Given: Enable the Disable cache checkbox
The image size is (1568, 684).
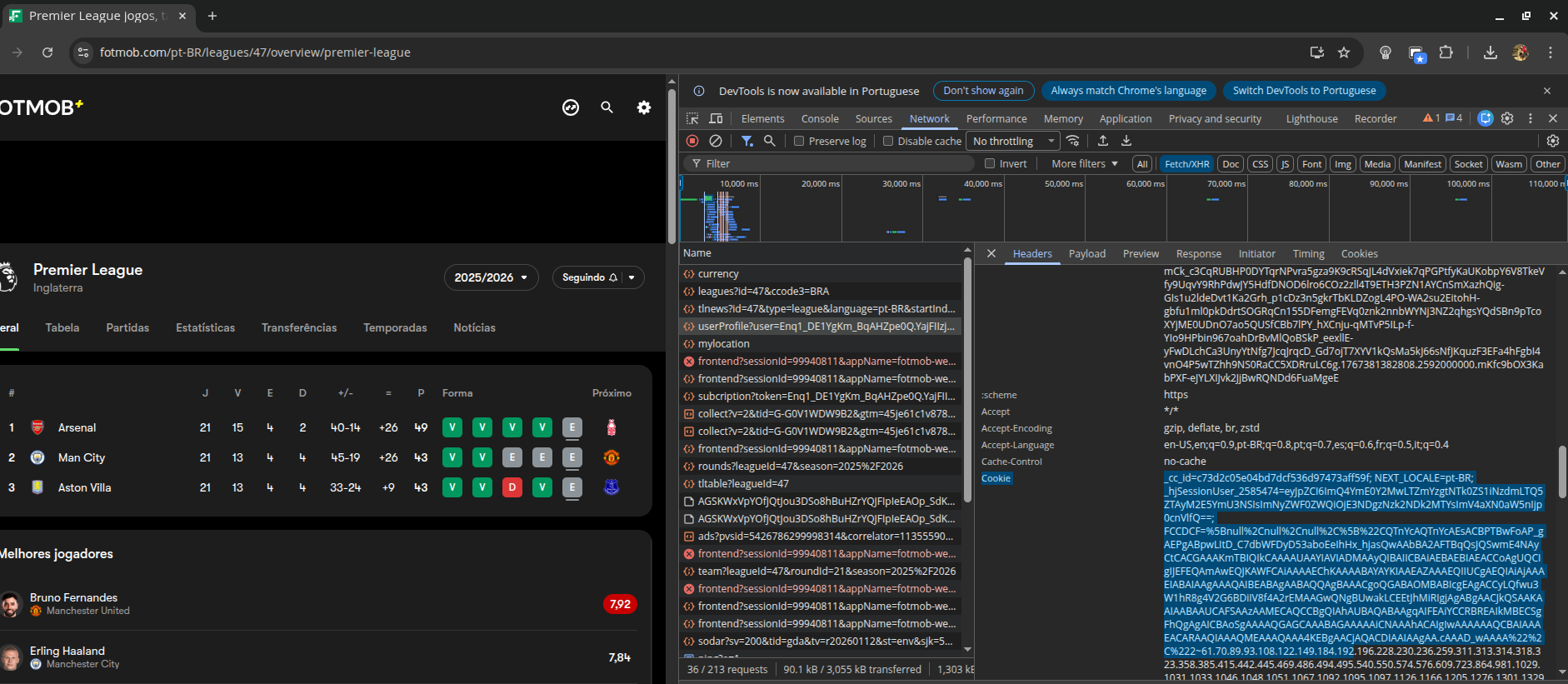Looking at the screenshot, I should [888, 141].
